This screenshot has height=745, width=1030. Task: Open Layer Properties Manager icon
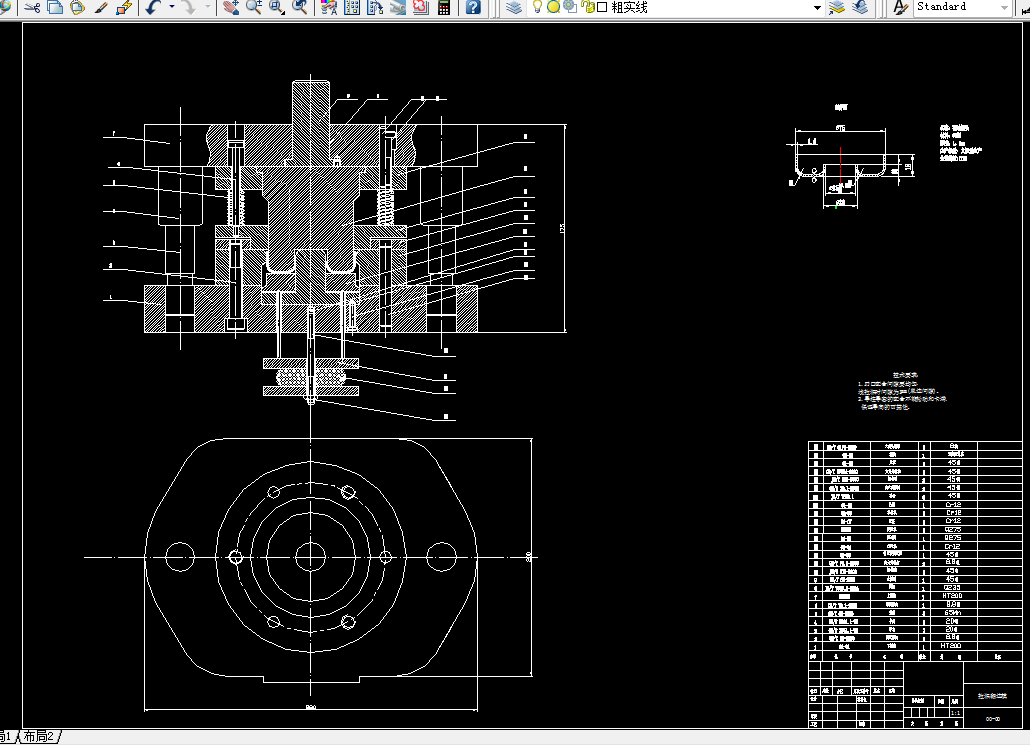click(514, 7)
